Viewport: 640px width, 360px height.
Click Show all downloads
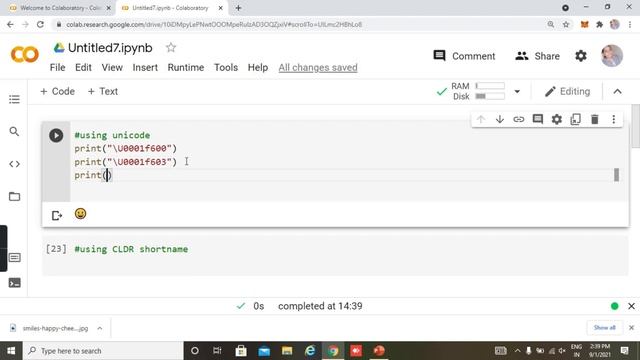604,328
